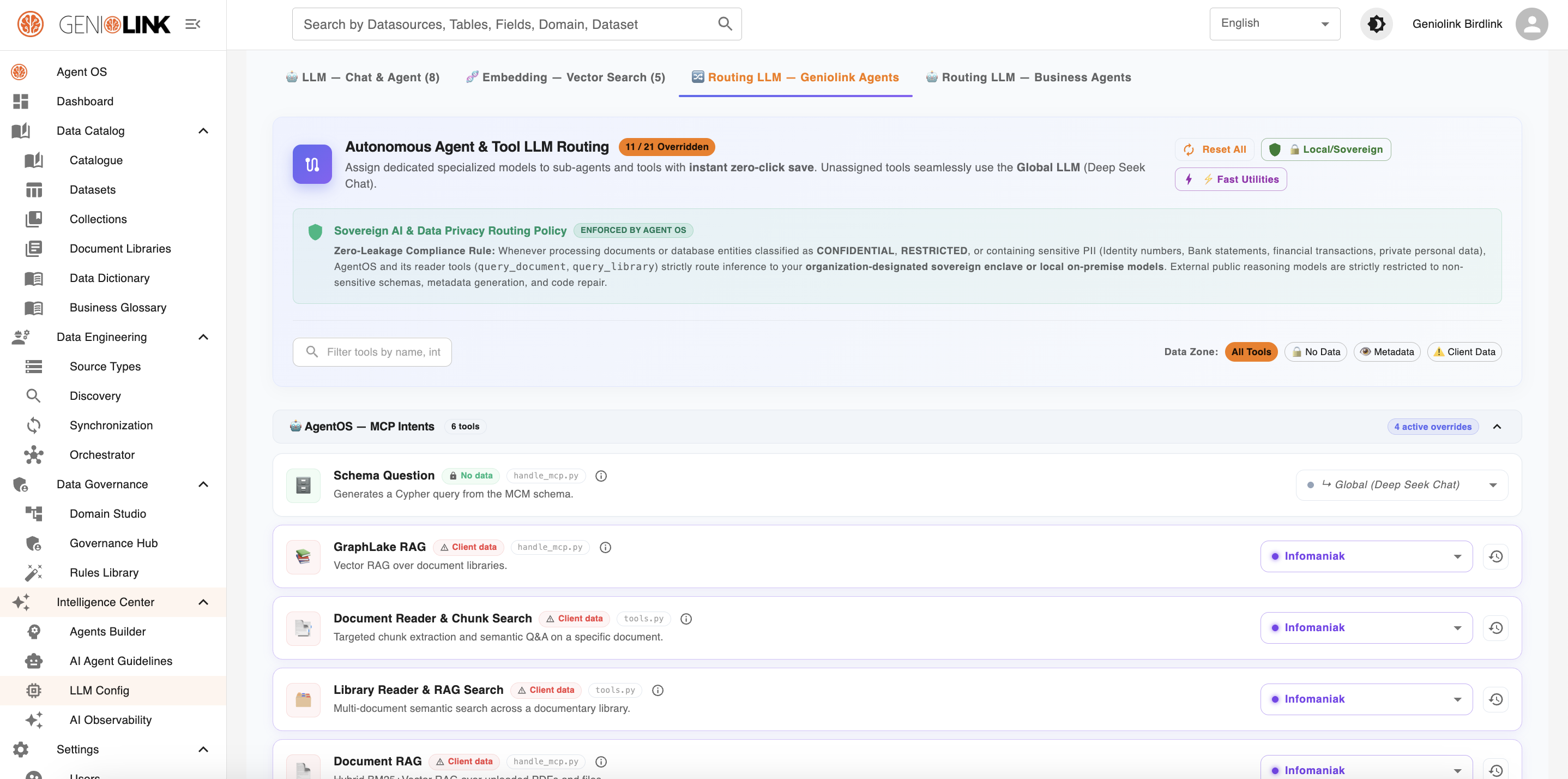Focus the global datasource search field

click(517, 25)
